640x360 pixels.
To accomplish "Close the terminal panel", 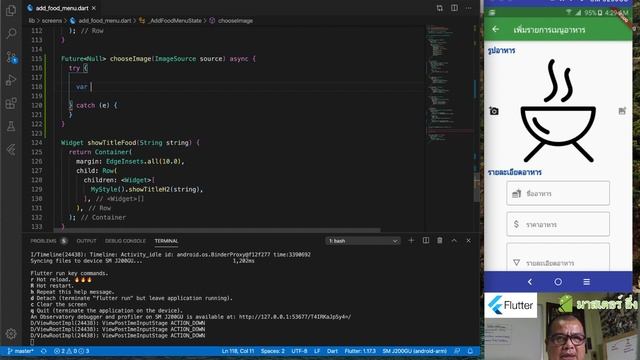I will [469, 241].
